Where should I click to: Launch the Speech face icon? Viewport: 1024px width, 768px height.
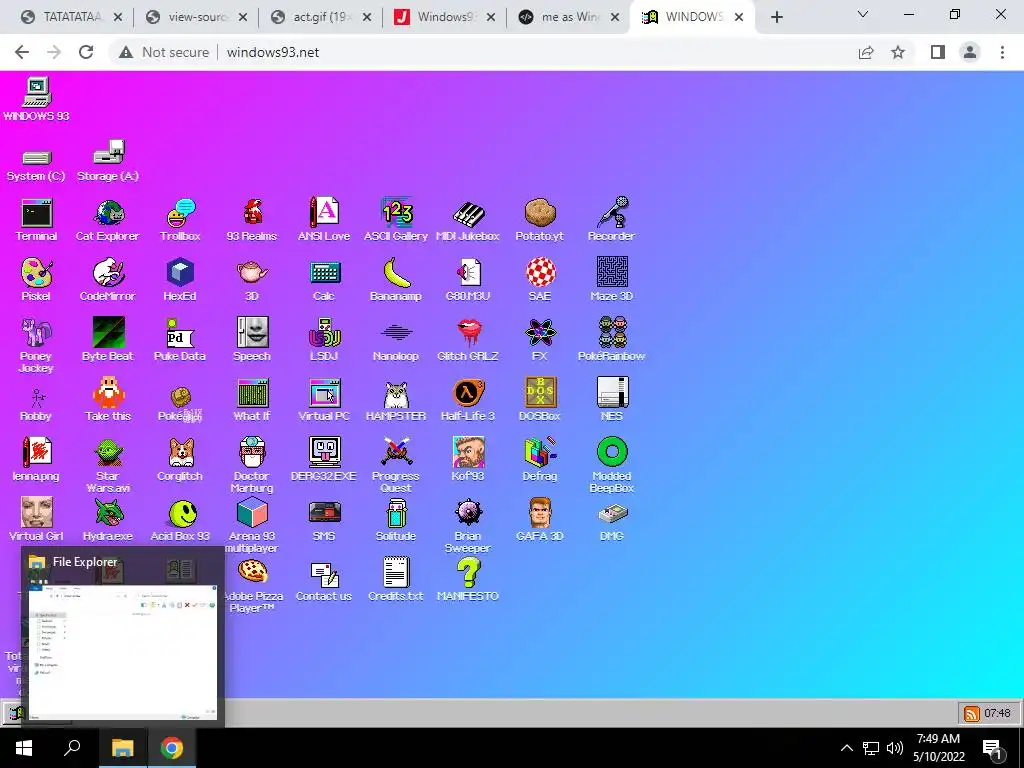252,340
